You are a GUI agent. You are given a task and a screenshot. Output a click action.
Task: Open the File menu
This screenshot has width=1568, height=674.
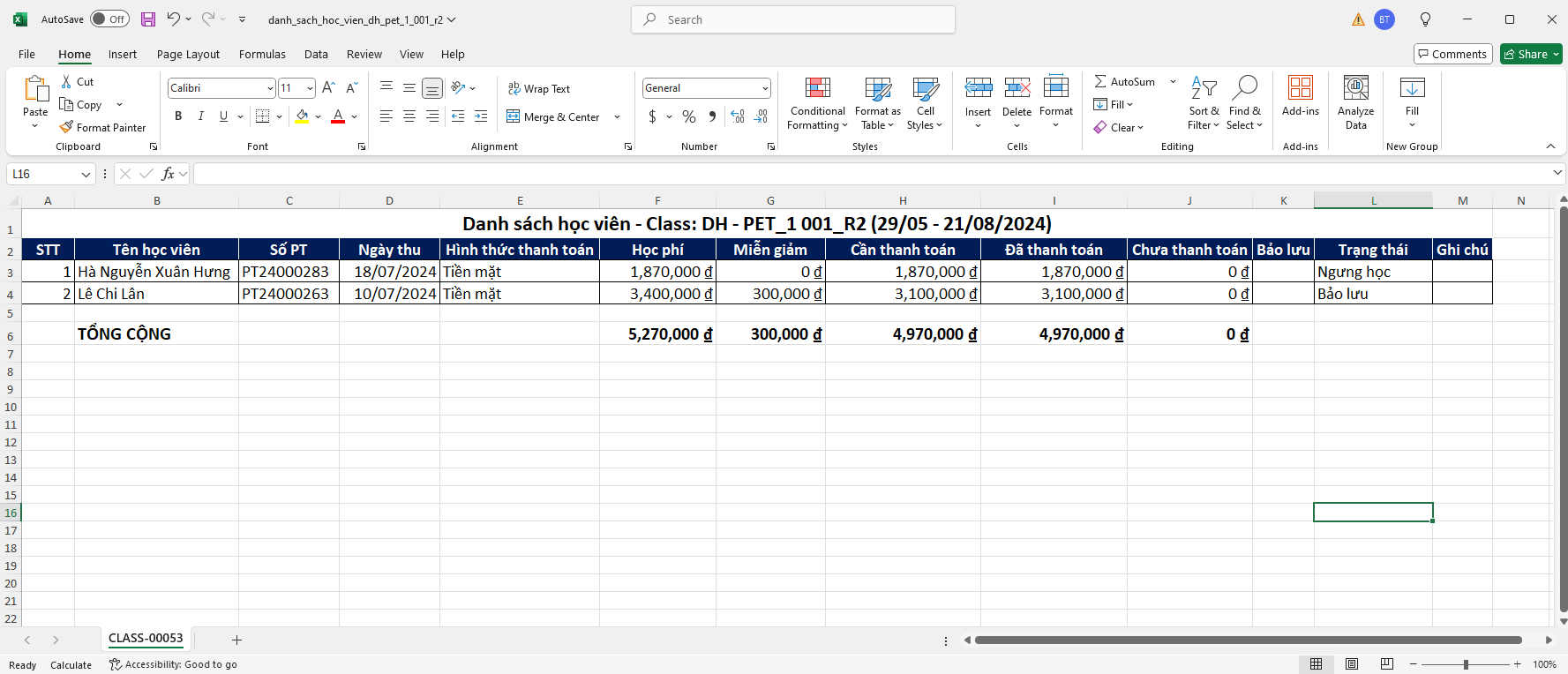pyautogui.click(x=26, y=54)
